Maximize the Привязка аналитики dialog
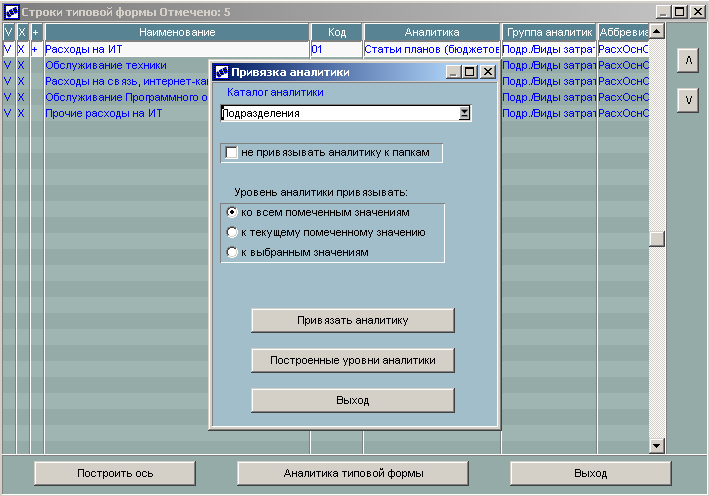Image resolution: width=709 pixels, height=496 pixels. coord(470,72)
